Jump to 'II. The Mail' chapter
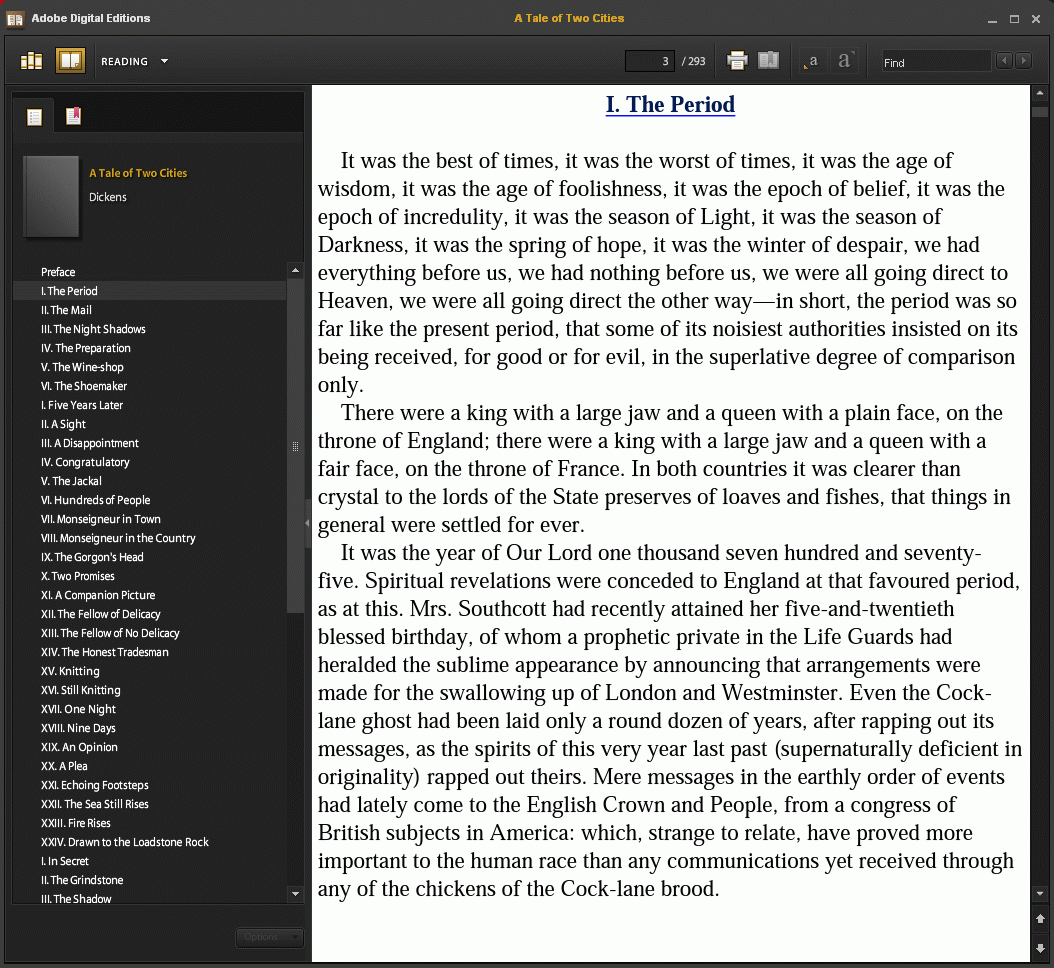1054x968 pixels. 66,310
